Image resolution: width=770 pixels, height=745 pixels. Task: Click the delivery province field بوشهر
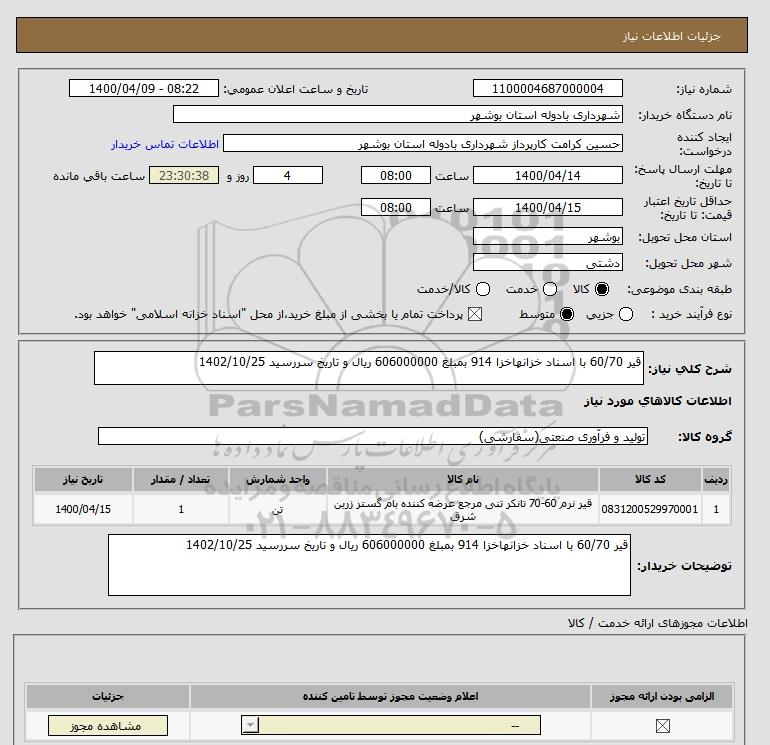tap(548, 237)
